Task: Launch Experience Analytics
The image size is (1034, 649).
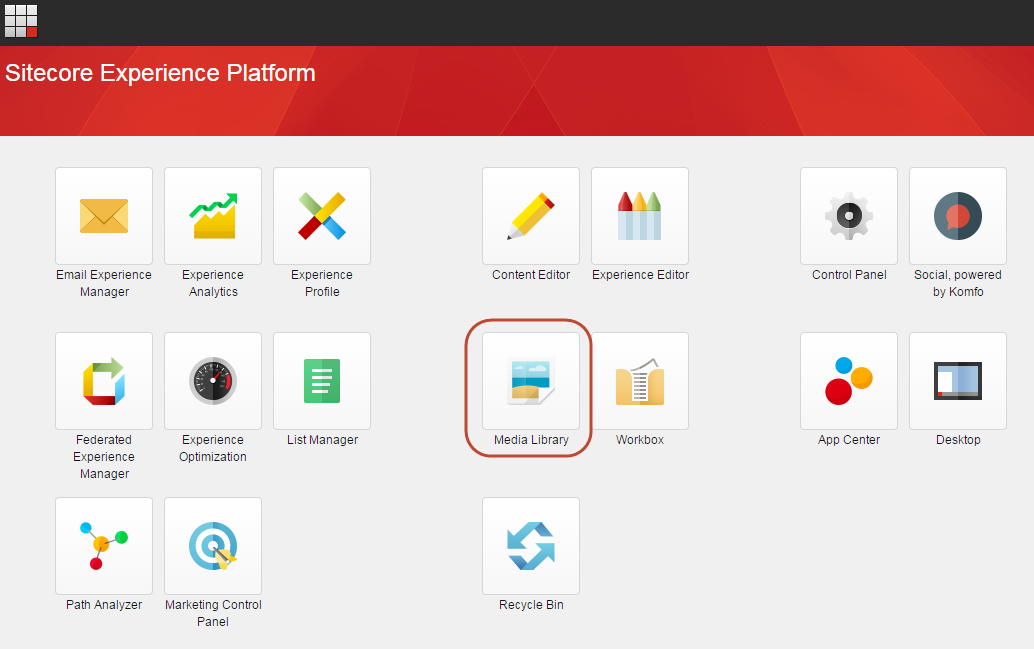Action: 213,216
